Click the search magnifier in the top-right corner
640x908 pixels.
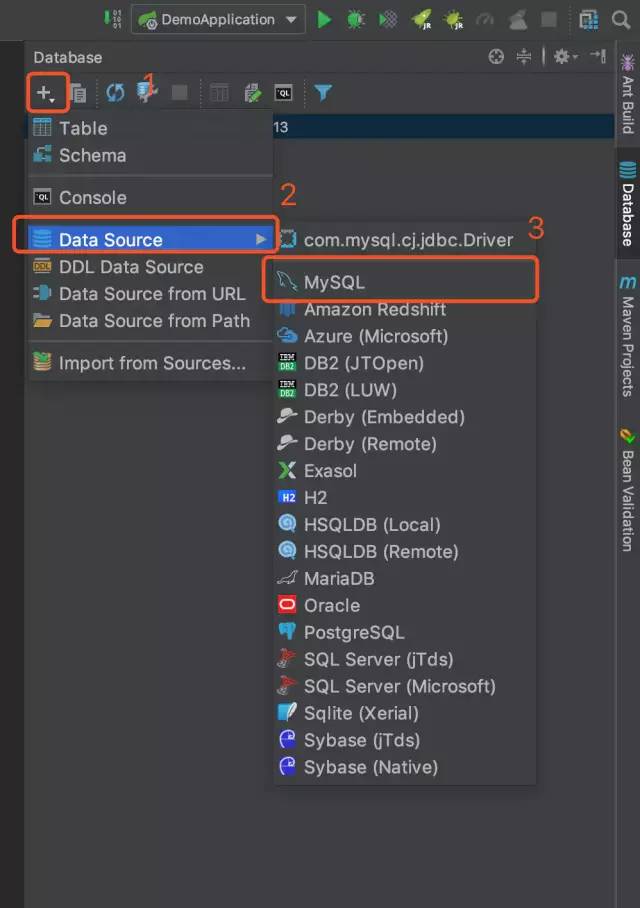tap(622, 19)
